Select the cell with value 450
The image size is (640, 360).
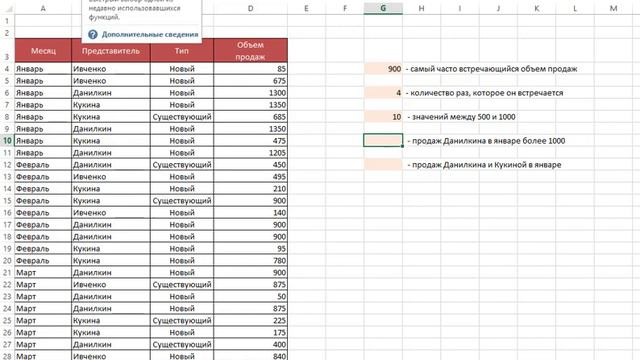[x=250, y=164]
